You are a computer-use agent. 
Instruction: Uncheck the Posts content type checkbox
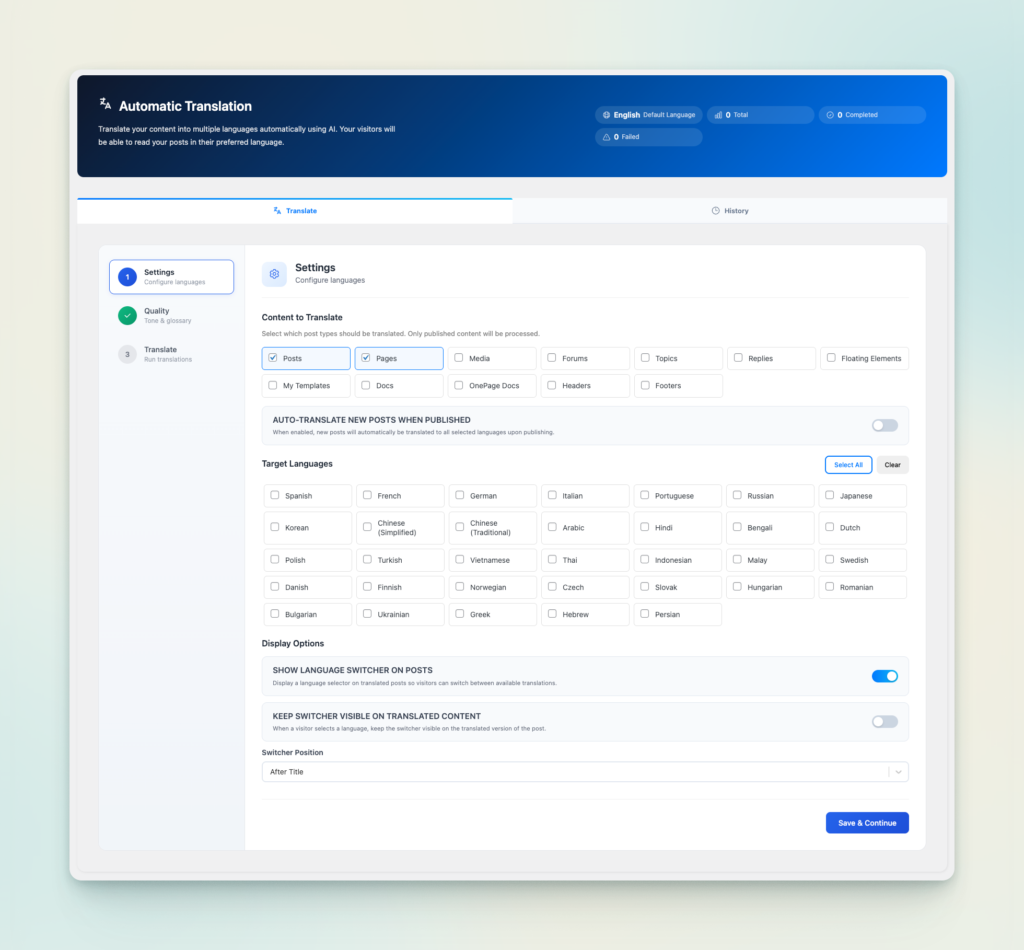coord(273,358)
